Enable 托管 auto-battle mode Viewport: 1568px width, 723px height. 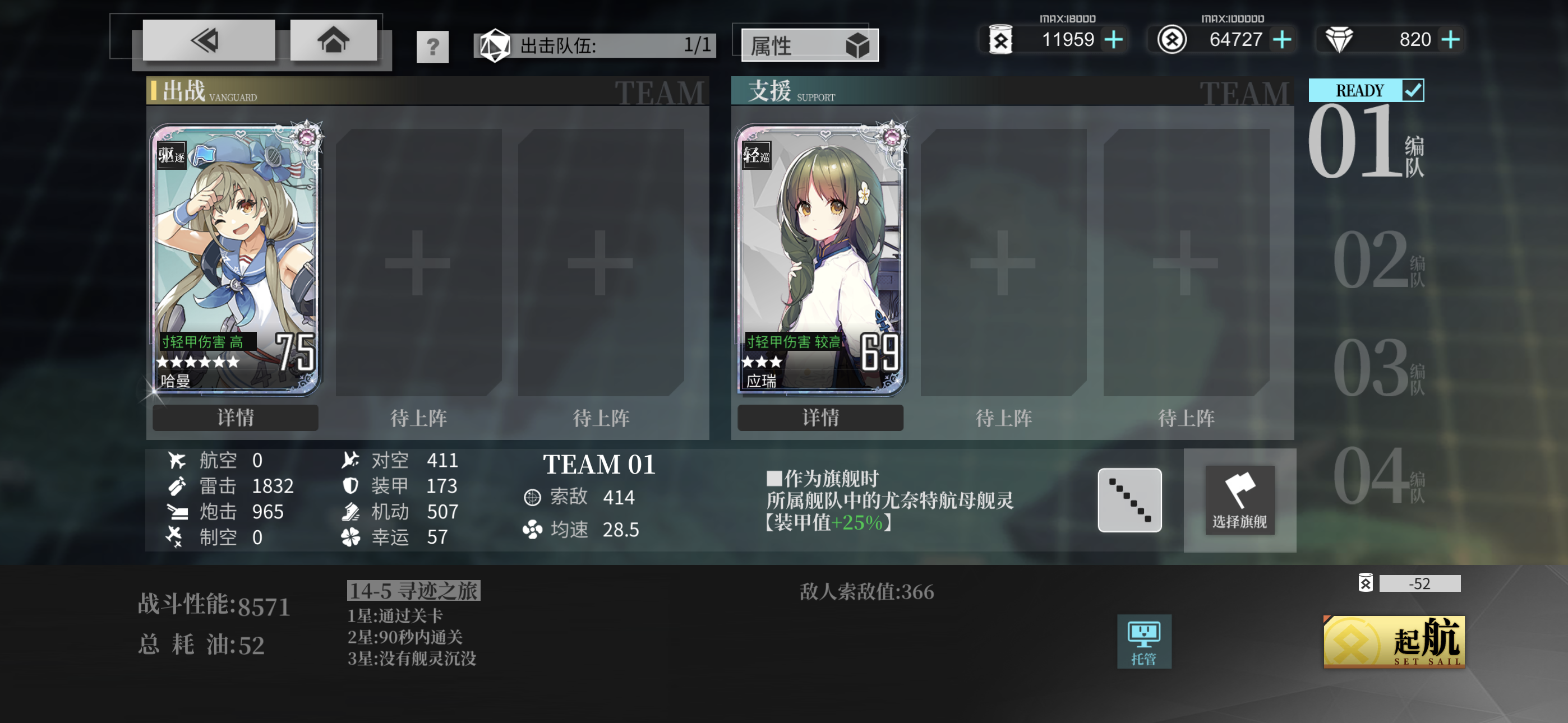pos(1143,641)
